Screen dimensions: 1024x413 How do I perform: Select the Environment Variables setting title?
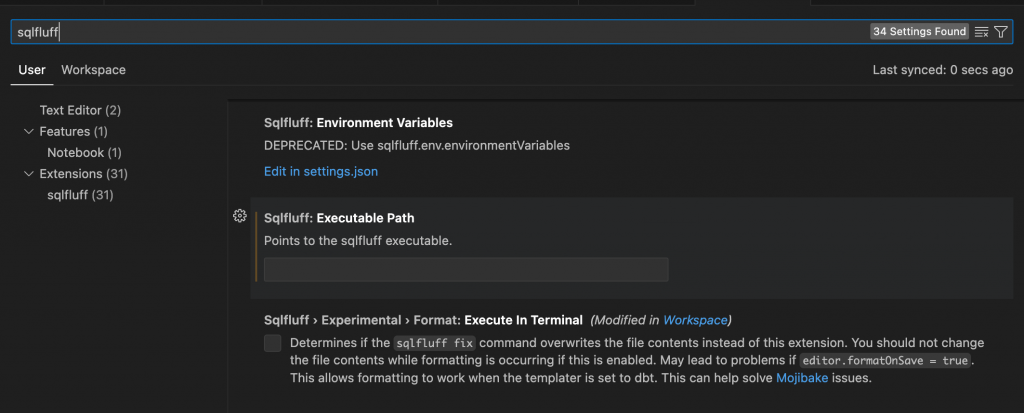358,123
